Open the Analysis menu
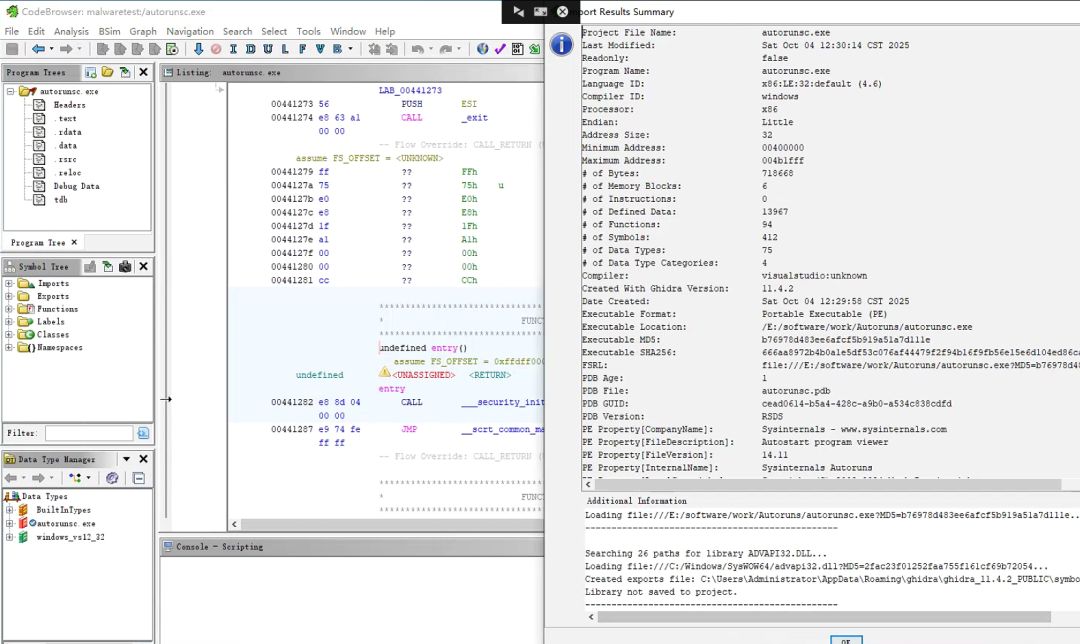This screenshot has height=644, width=1080. point(71,31)
